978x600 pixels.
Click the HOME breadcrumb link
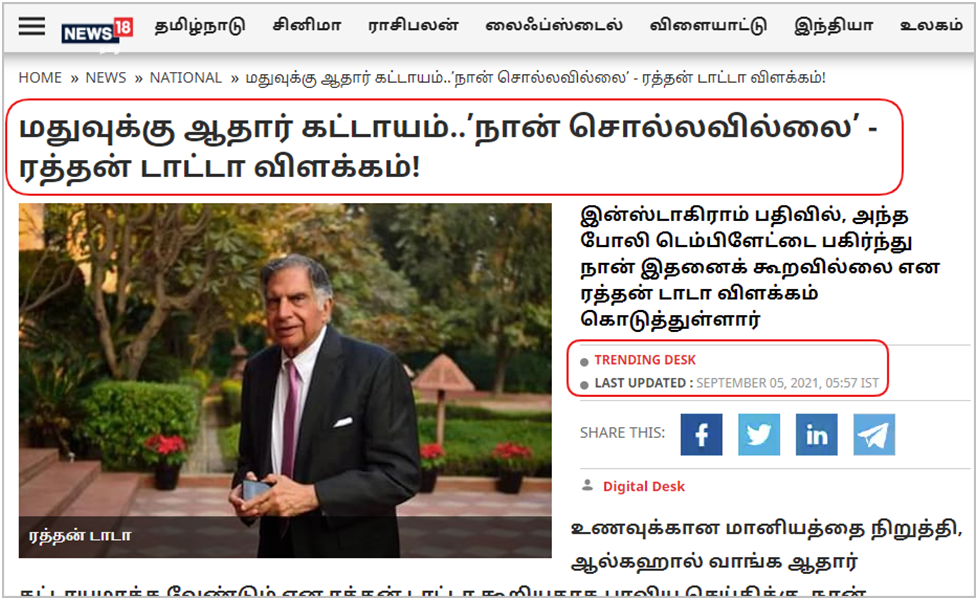click(40, 78)
